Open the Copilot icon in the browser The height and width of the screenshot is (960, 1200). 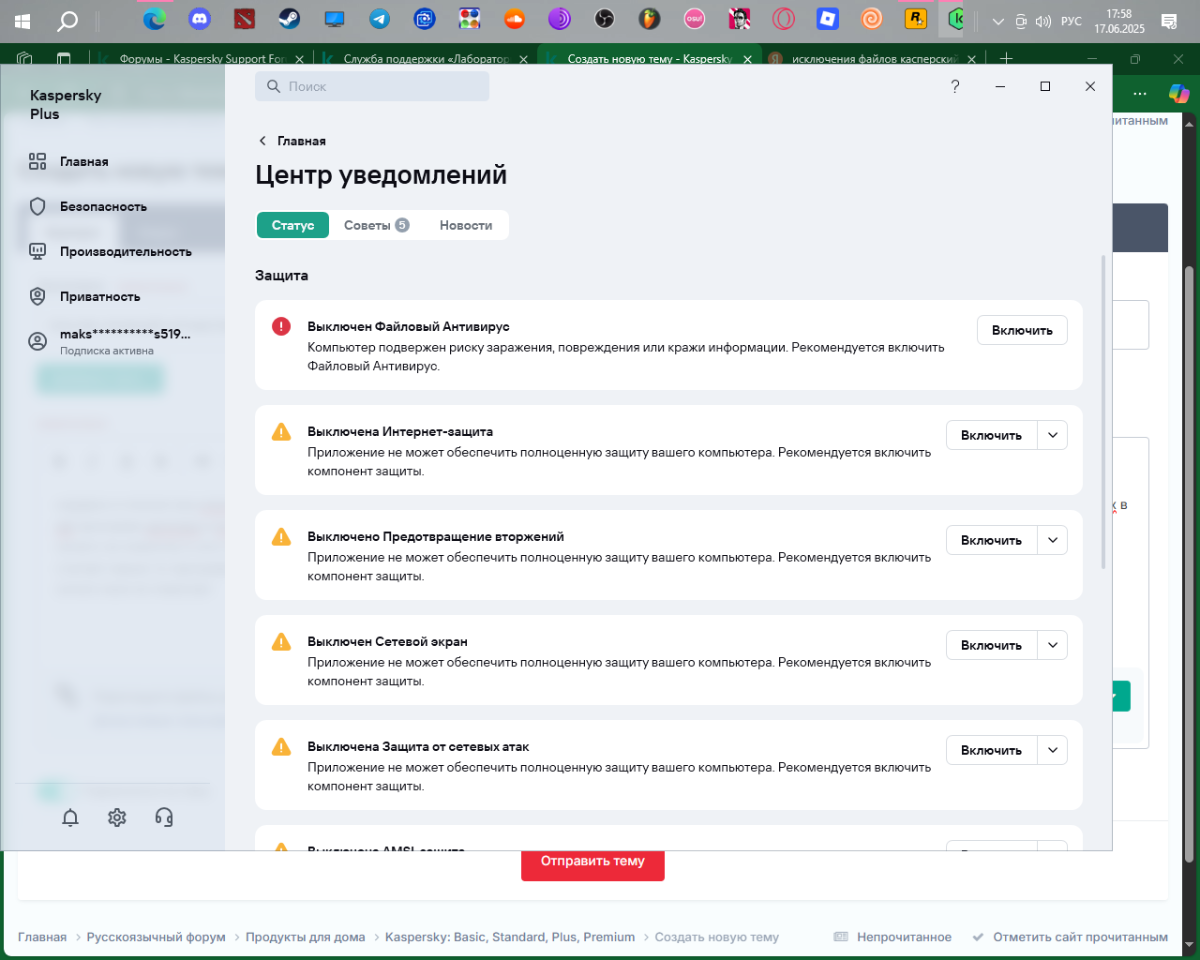(1180, 93)
